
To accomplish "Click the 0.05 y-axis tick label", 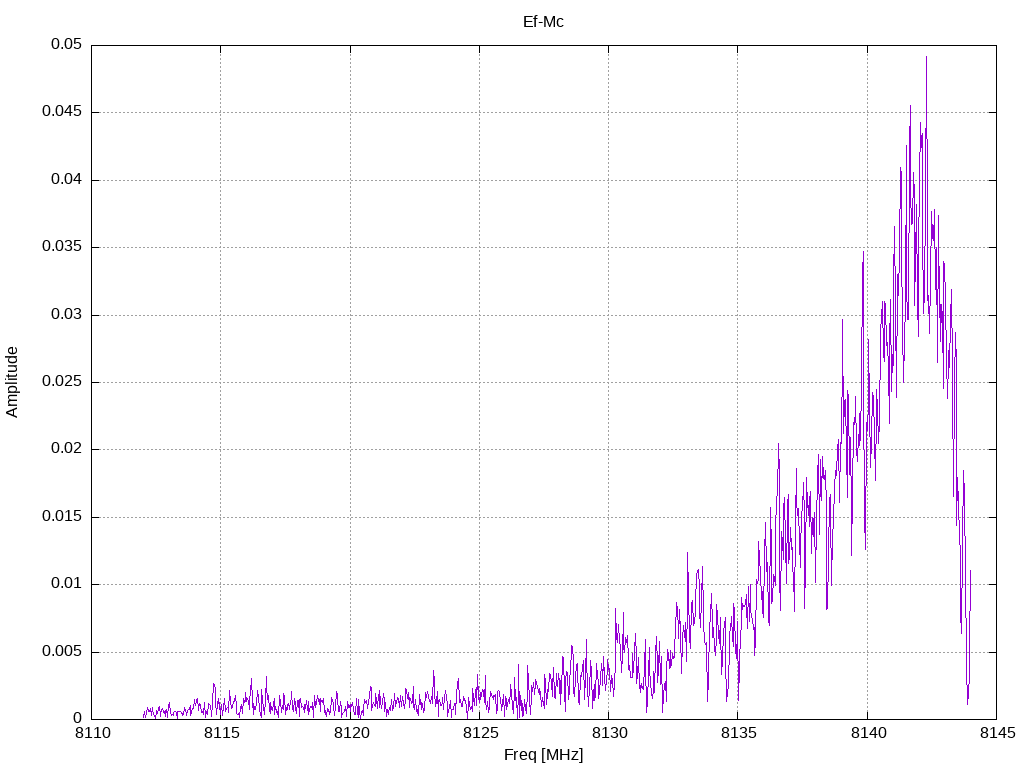I will coord(66,45).
